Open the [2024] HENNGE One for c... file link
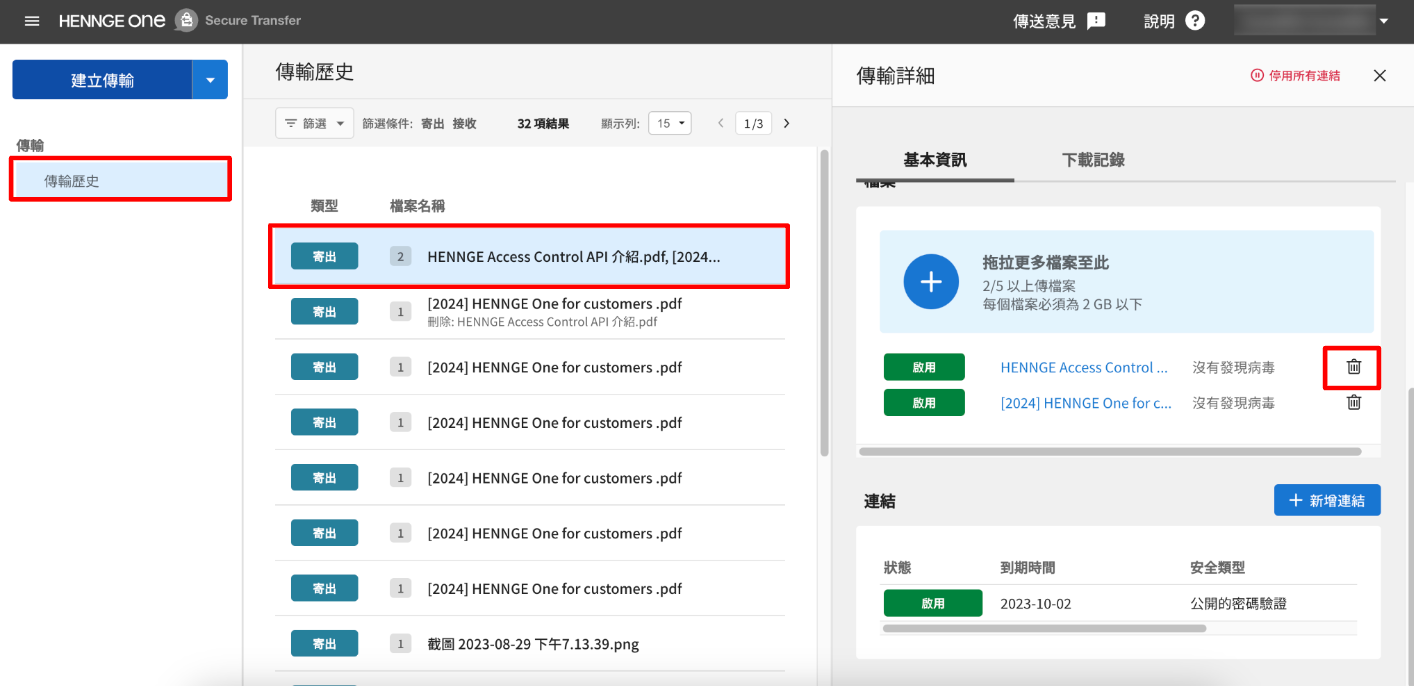 click(x=1086, y=403)
